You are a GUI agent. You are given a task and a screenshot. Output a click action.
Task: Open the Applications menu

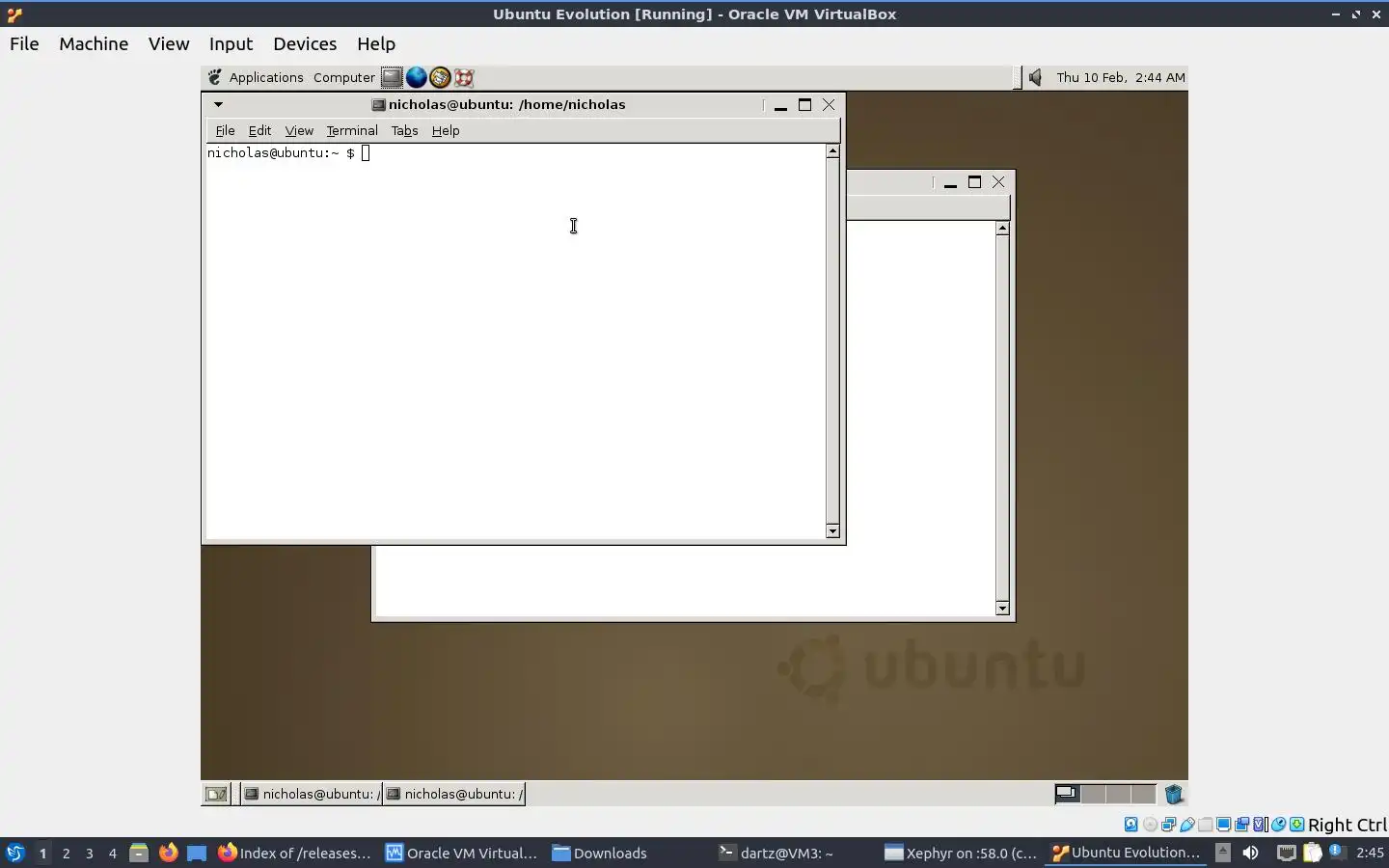pos(266,77)
